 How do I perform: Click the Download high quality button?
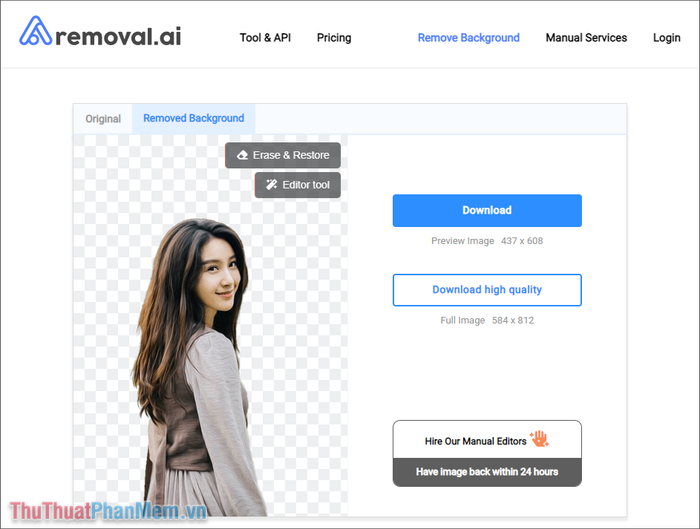[x=487, y=290]
